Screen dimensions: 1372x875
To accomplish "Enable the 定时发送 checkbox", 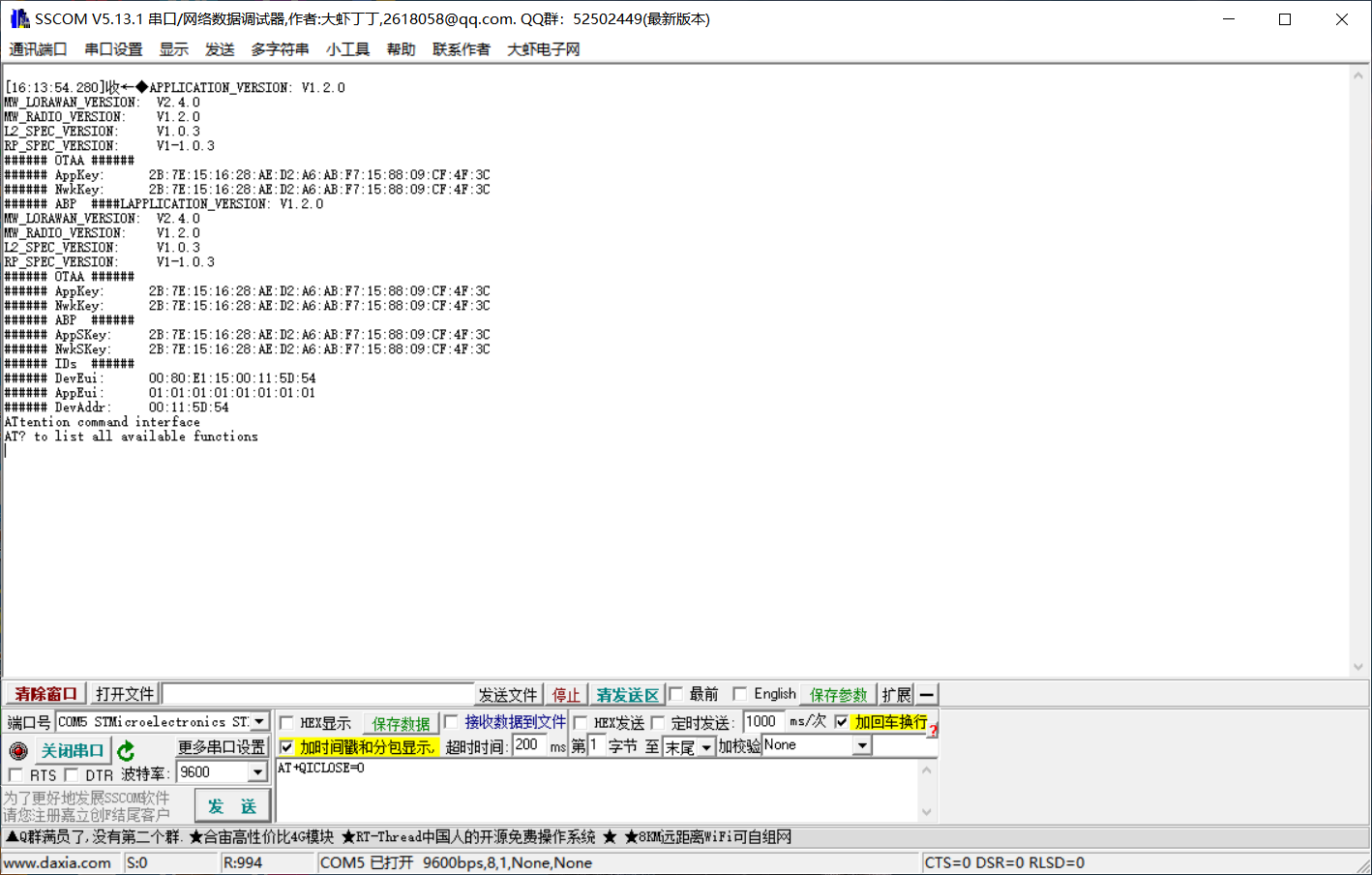I will pyautogui.click(x=658, y=723).
